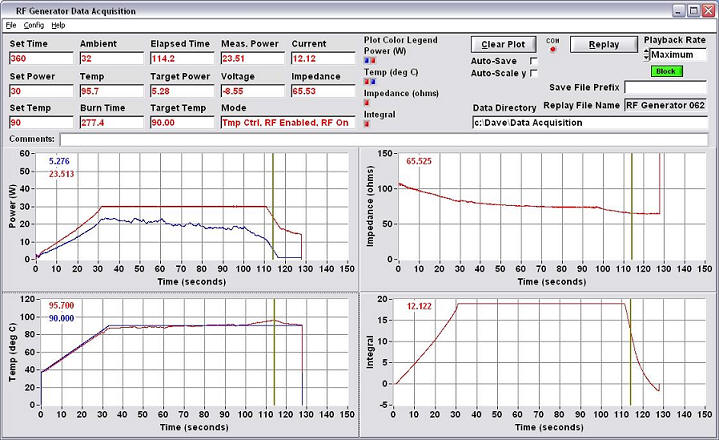The image size is (719, 440).
Task: Click the Temp value field showing 95.7
Action: pyautogui.click(x=111, y=91)
